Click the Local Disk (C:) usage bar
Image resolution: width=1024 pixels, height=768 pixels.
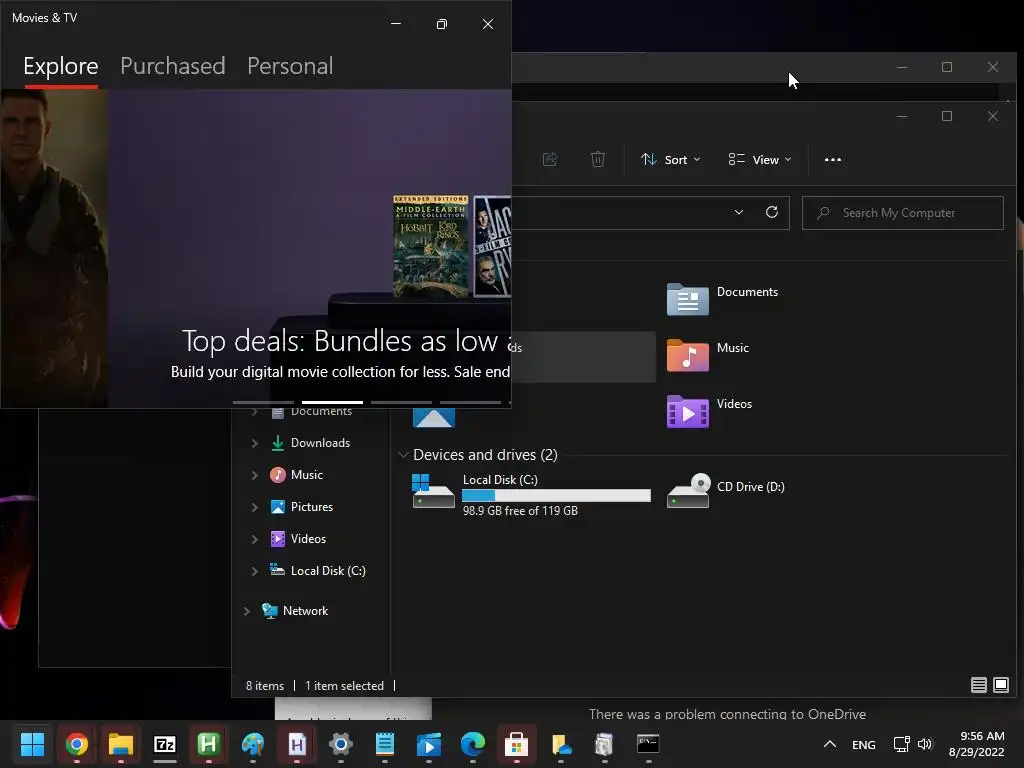(556, 496)
